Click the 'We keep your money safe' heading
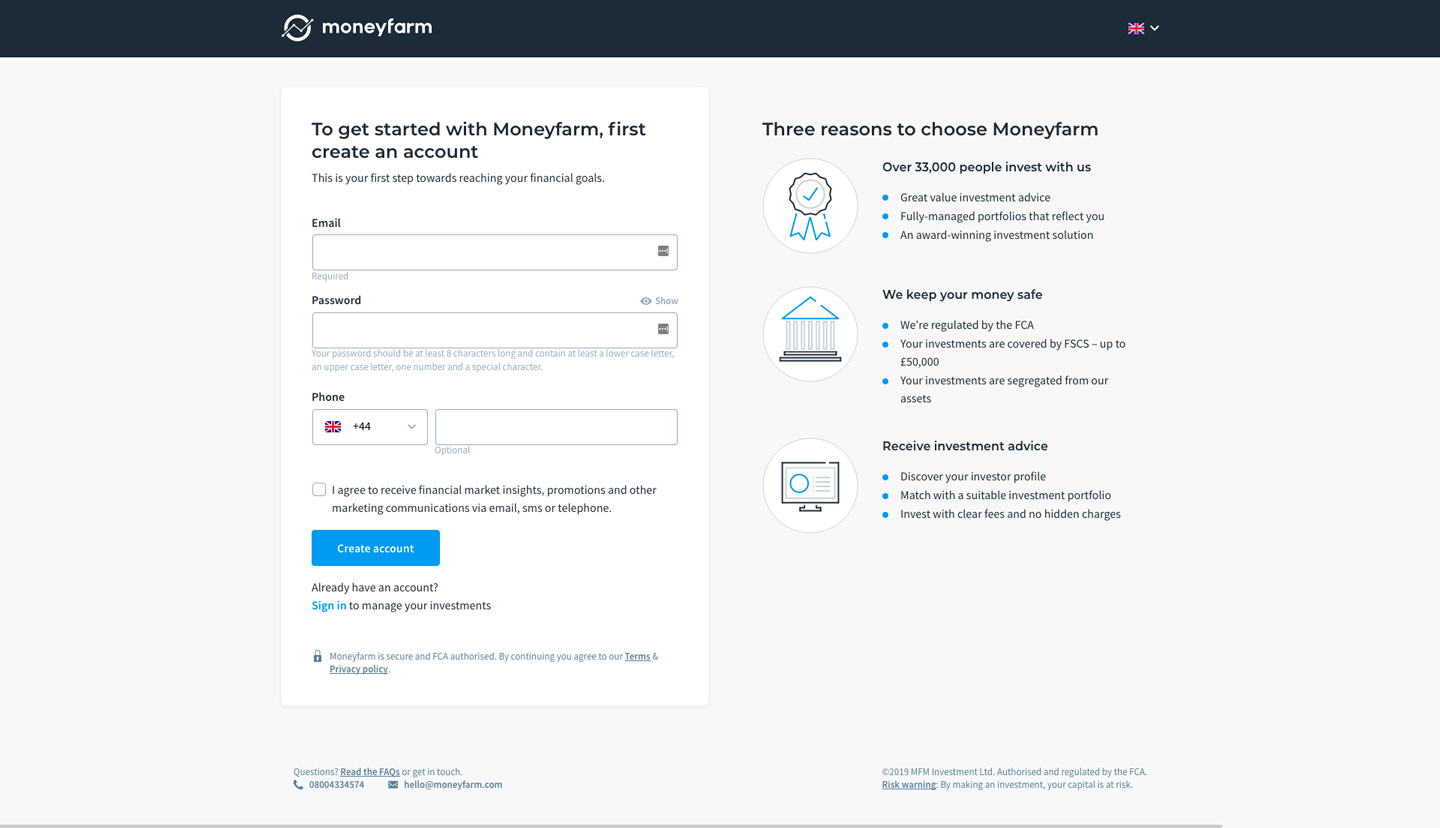This screenshot has width=1440, height=828. (x=962, y=295)
